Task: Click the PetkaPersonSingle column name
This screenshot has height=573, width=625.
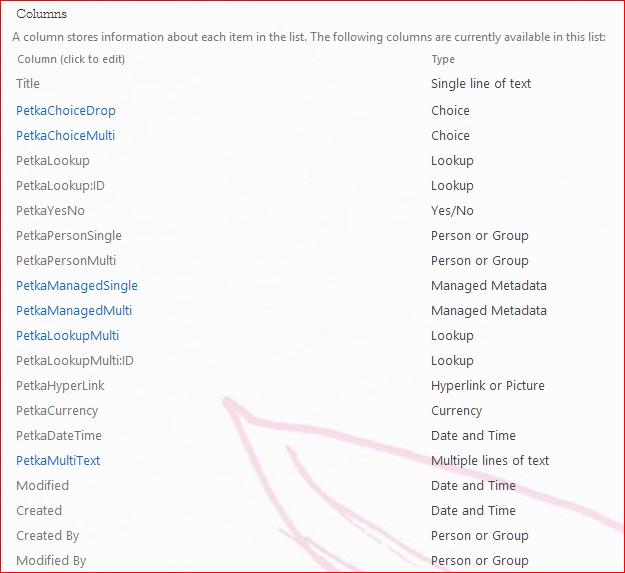Action: (x=69, y=236)
